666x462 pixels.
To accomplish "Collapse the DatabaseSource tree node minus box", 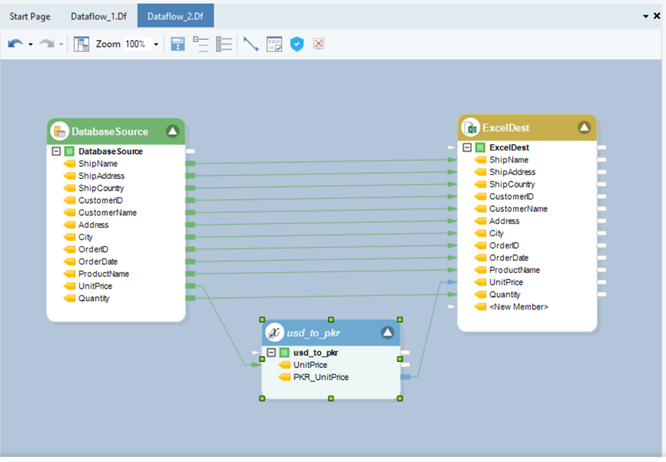I will [x=56, y=152].
